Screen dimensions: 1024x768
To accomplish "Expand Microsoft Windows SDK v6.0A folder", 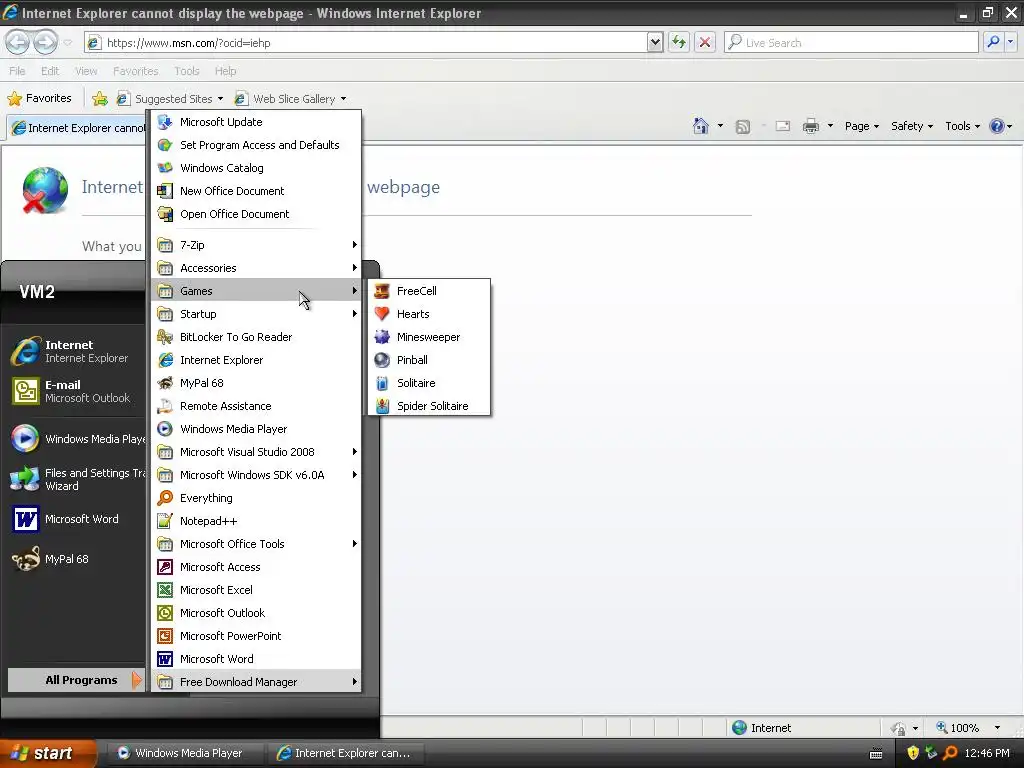I will 256,475.
